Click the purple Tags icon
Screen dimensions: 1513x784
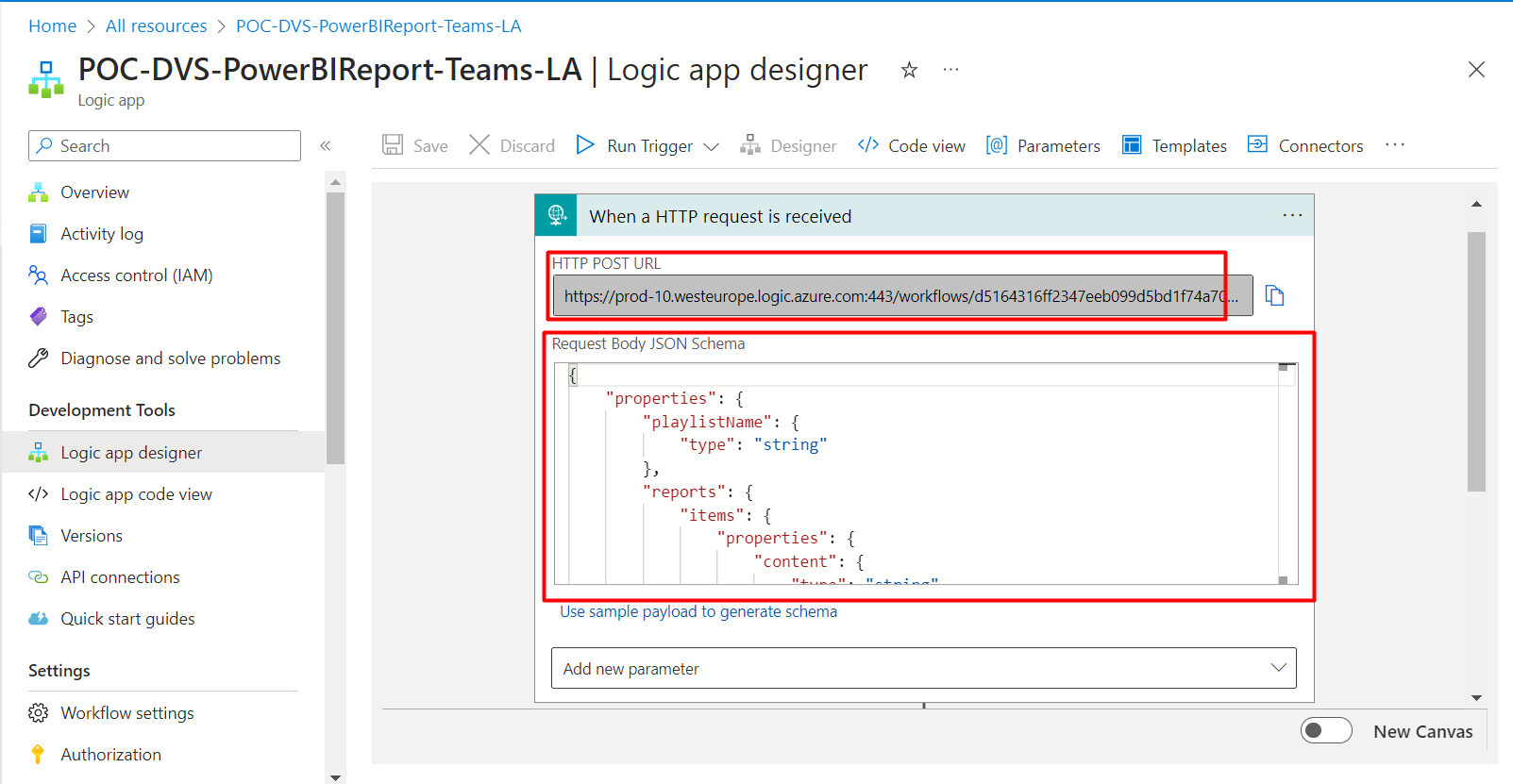point(38,316)
